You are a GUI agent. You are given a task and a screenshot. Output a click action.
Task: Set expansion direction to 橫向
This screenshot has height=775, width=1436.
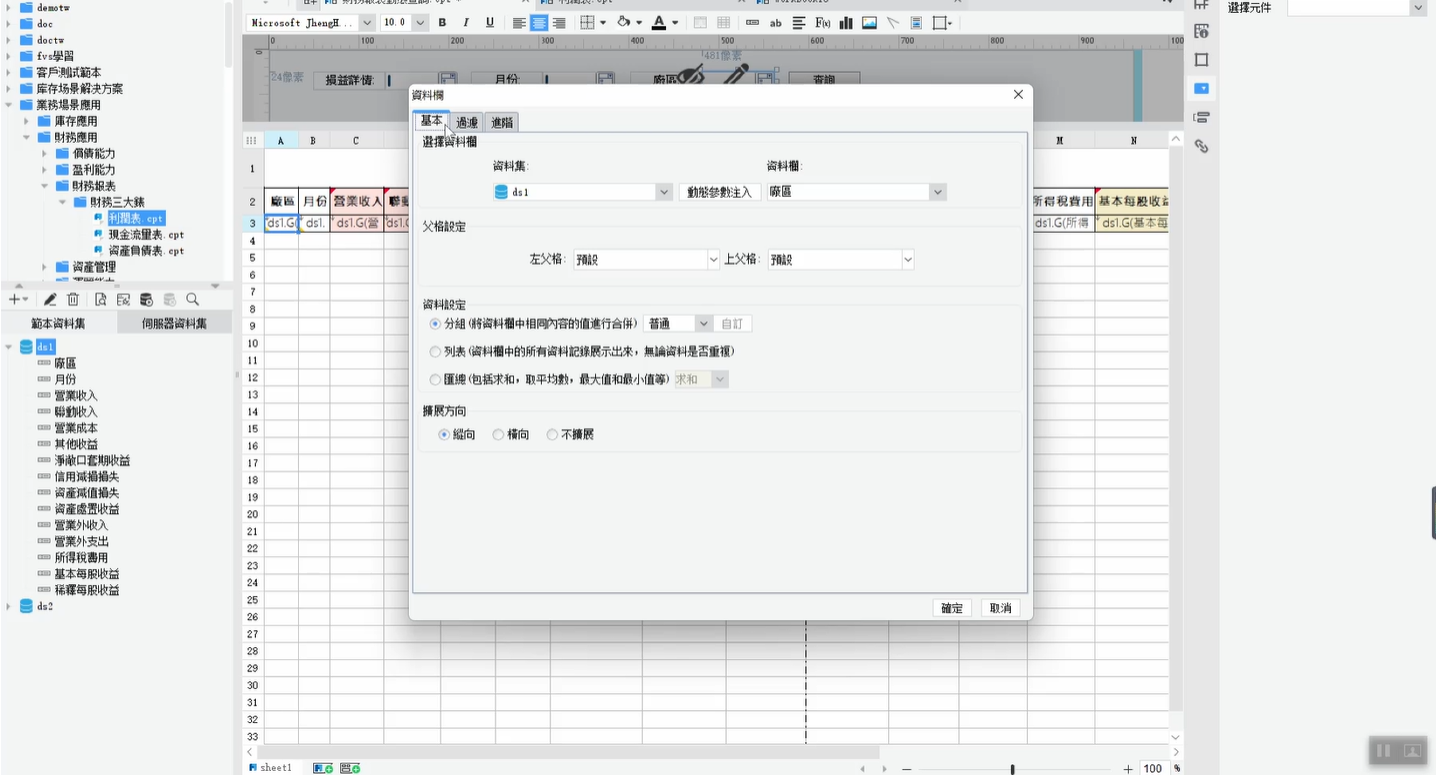coord(498,435)
